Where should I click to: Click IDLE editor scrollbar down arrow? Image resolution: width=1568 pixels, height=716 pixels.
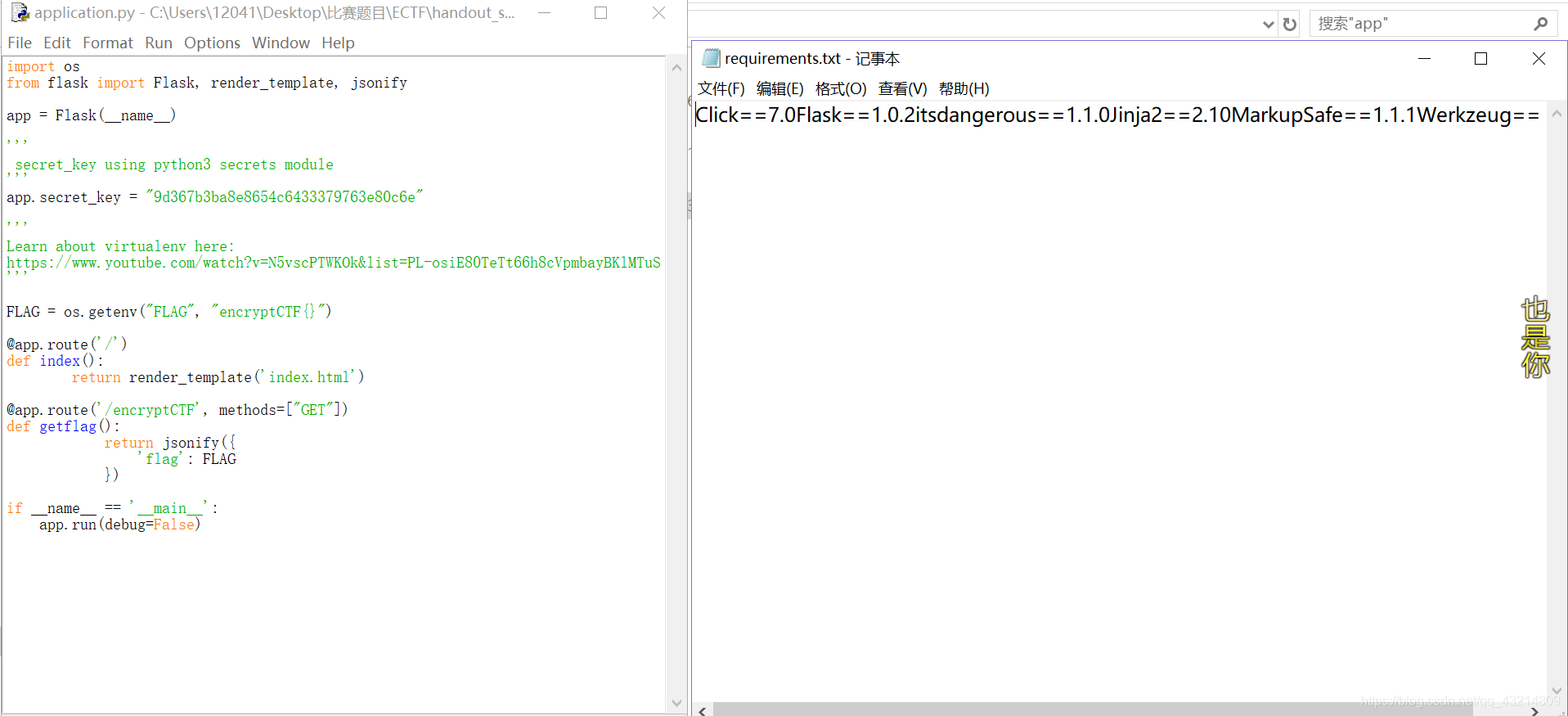click(676, 703)
